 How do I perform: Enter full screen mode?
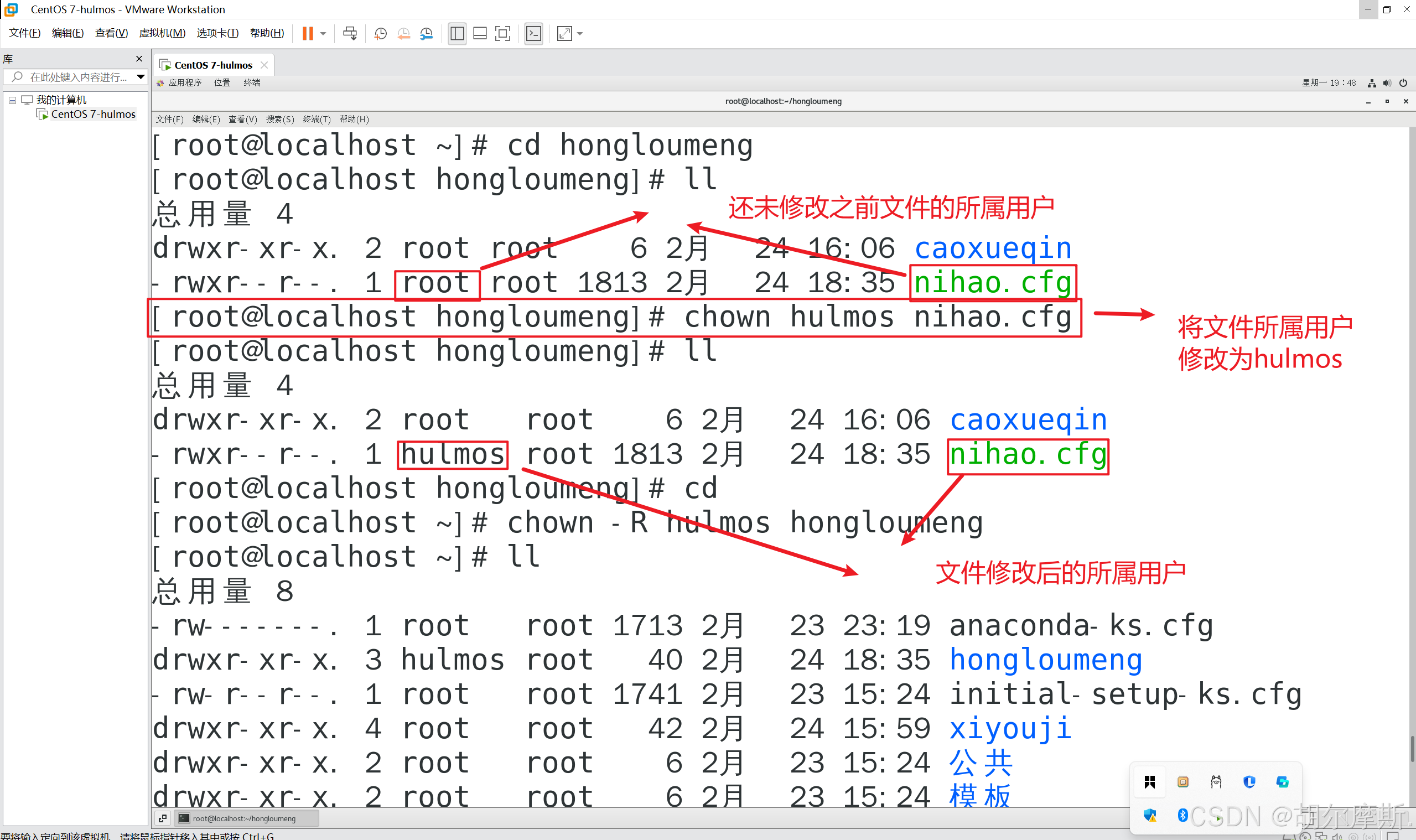pos(502,33)
